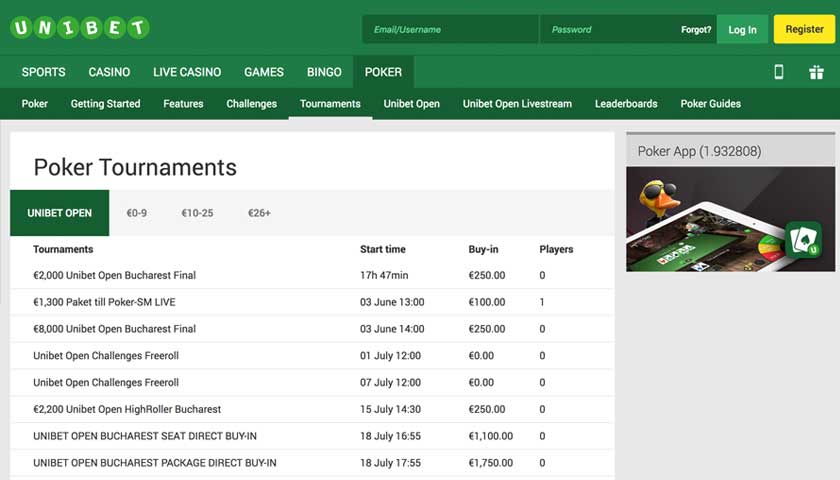Screen dimensions: 840x480
Task: Click the Poker Tournaments heading
Action: coord(135,167)
